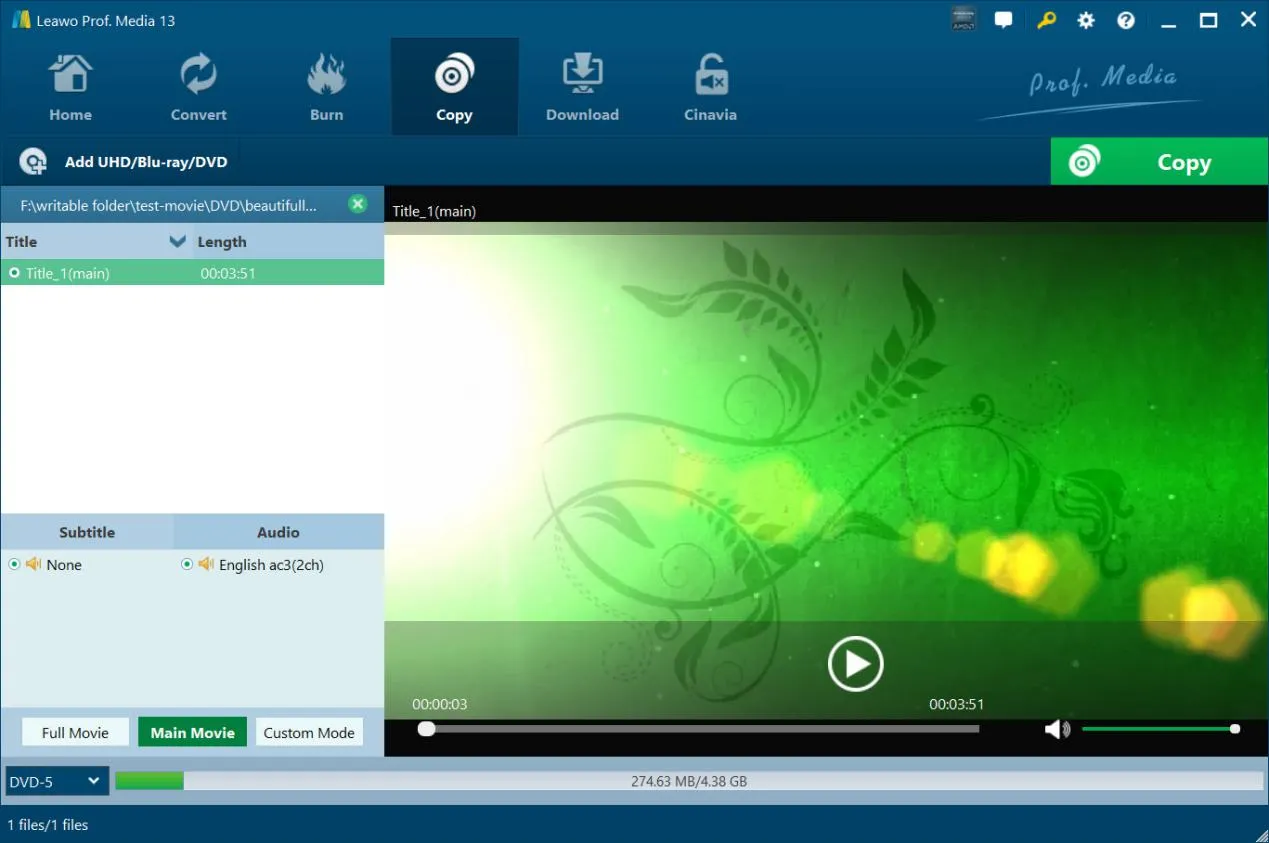
Task: Open the Download module
Action: pos(582,88)
